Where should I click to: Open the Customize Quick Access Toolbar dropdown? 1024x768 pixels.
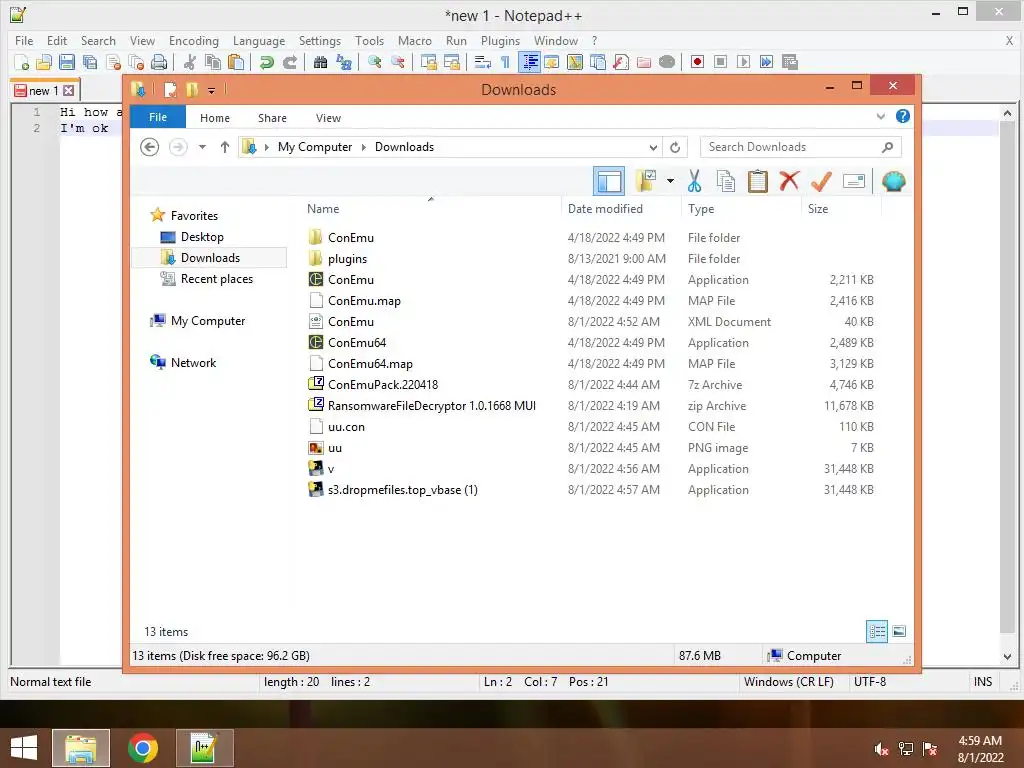(x=211, y=90)
